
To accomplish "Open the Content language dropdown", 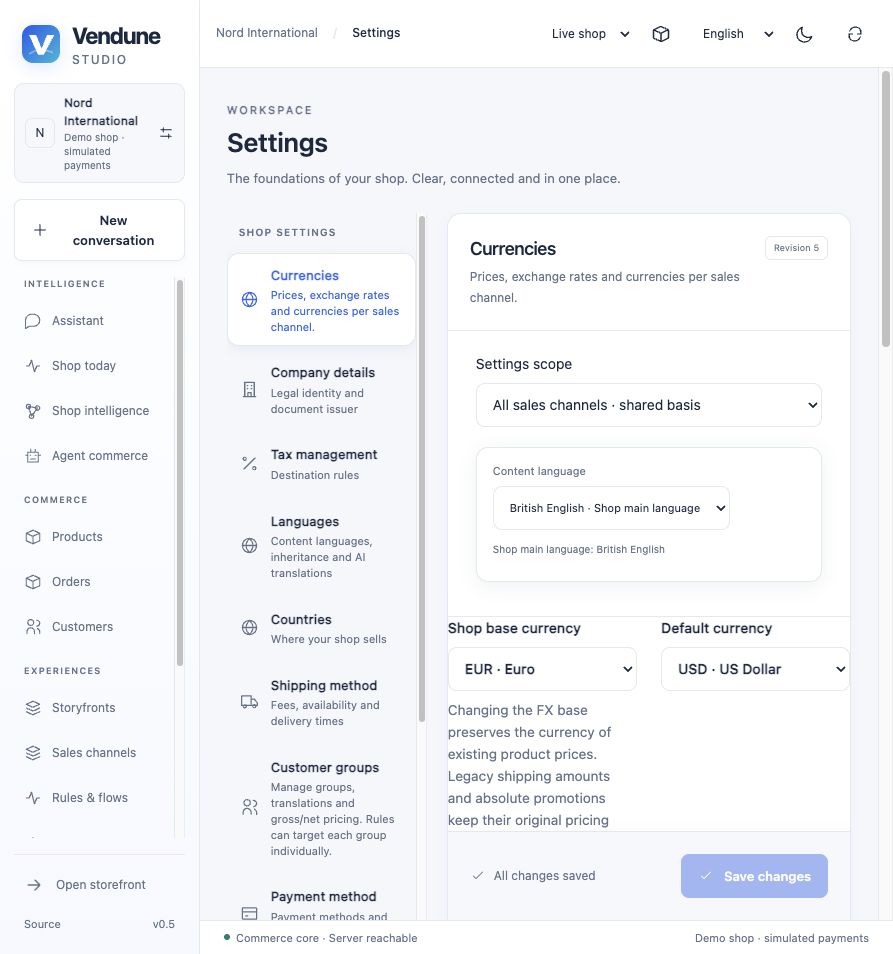I will [611, 508].
